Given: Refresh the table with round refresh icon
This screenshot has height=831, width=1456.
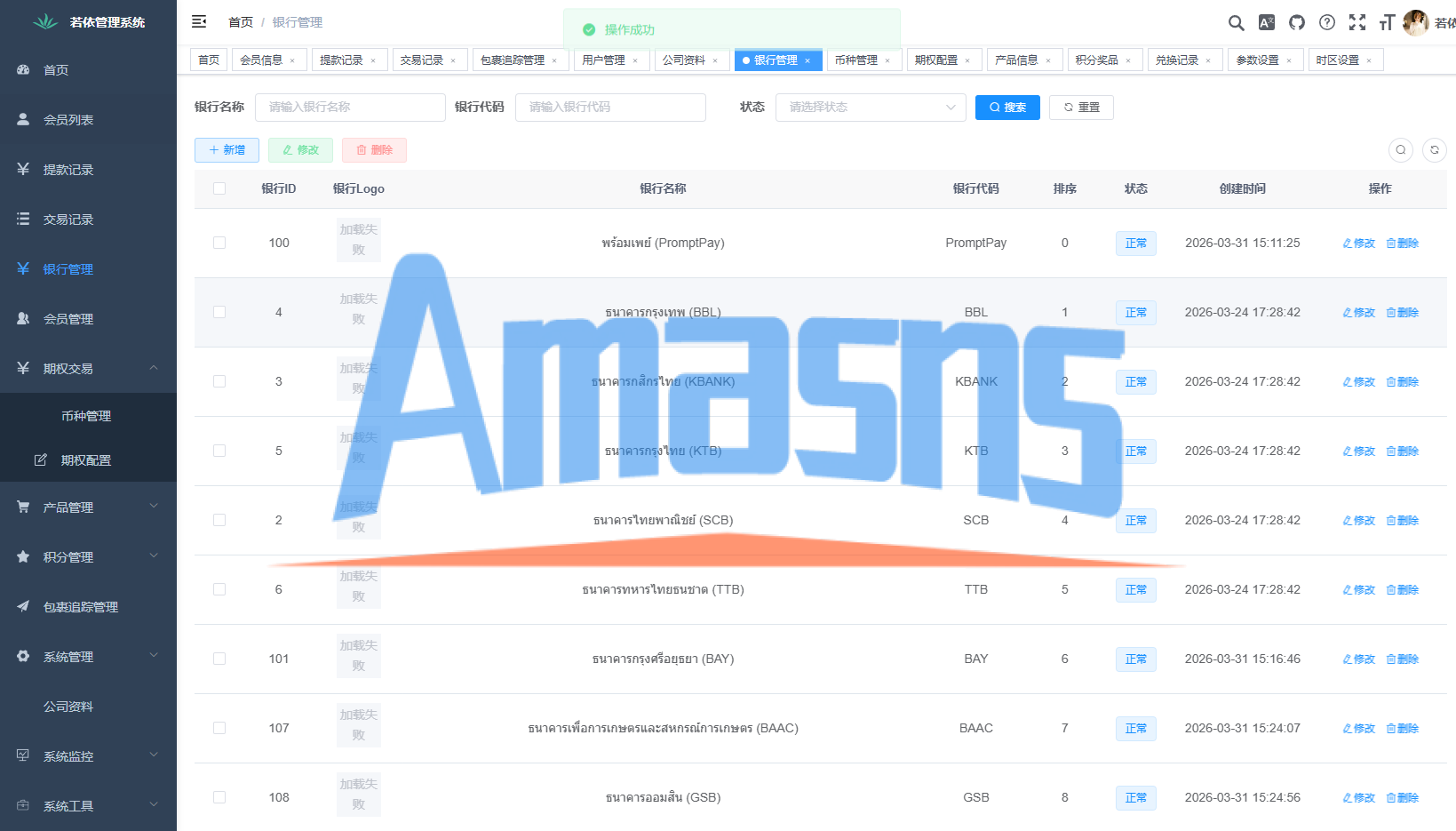Looking at the screenshot, I should click(1435, 150).
